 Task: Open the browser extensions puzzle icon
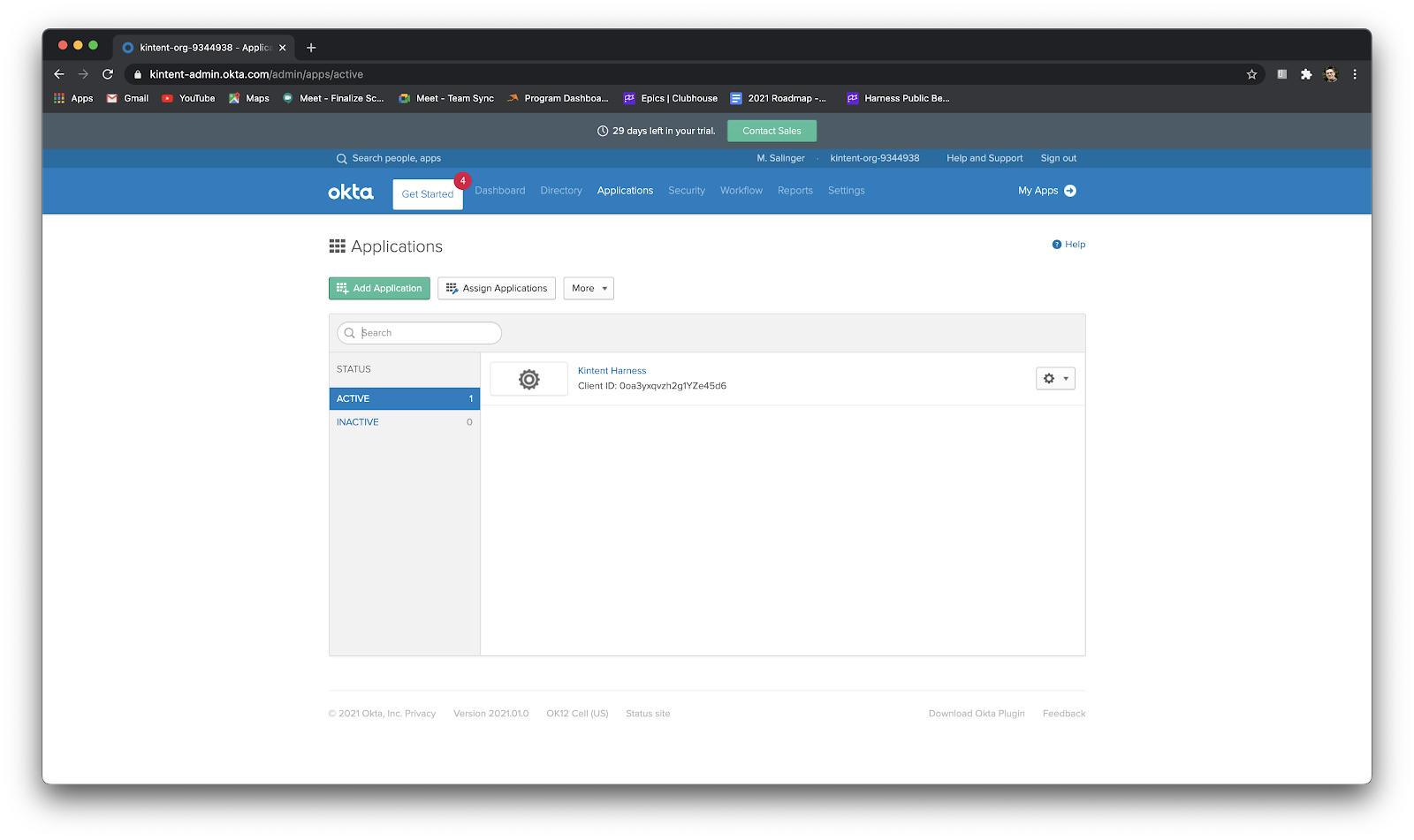tap(1306, 74)
